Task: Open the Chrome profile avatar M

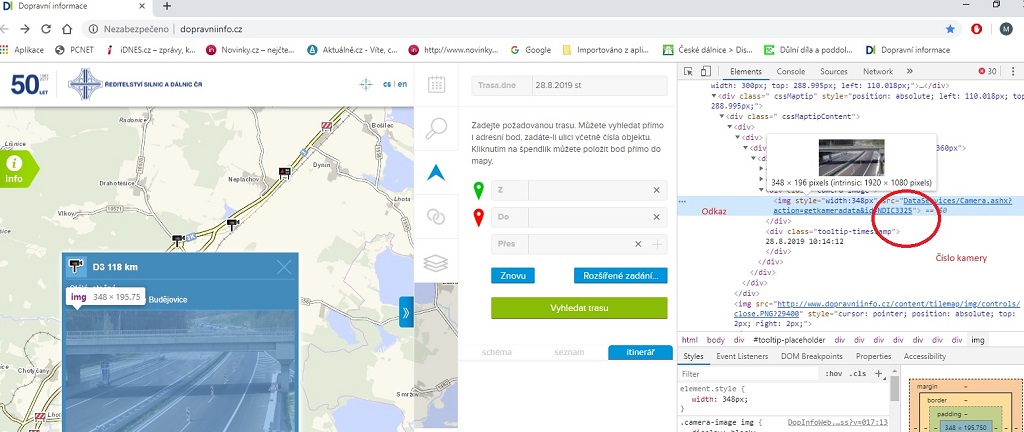Action: tap(1006, 29)
